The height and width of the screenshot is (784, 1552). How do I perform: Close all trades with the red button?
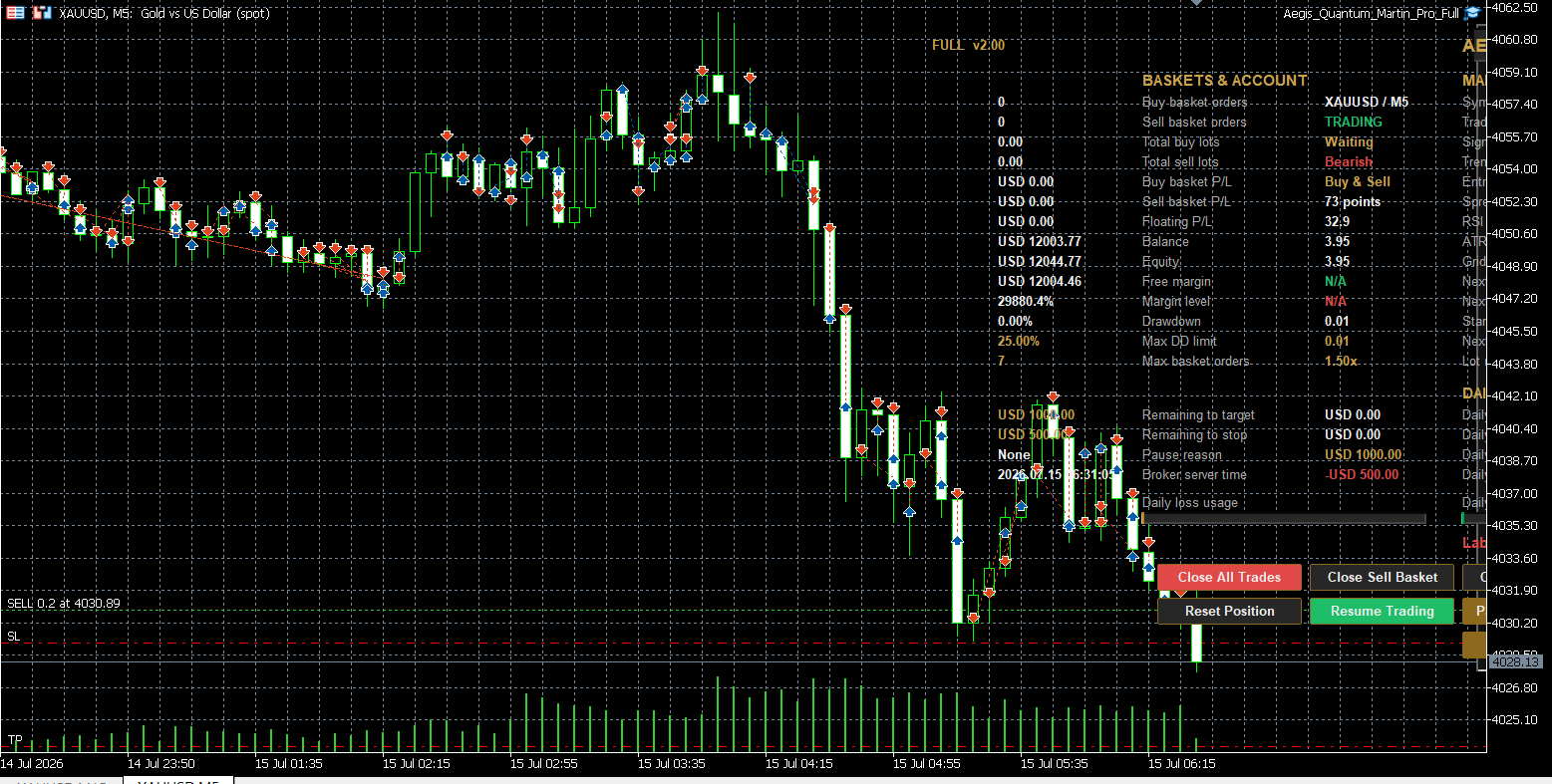coord(1229,577)
